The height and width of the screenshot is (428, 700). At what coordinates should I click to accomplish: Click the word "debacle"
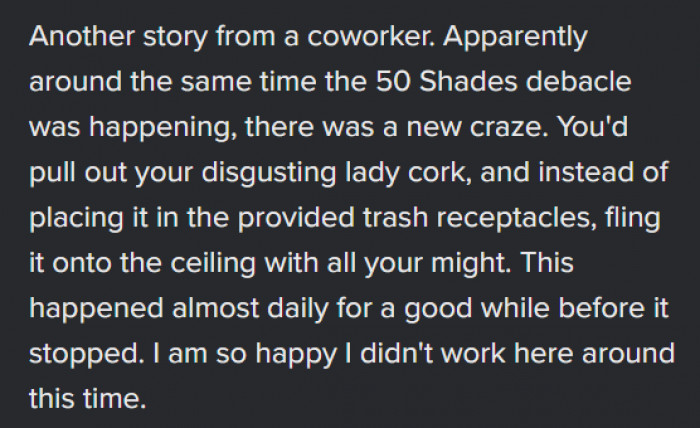pyautogui.click(x=579, y=81)
